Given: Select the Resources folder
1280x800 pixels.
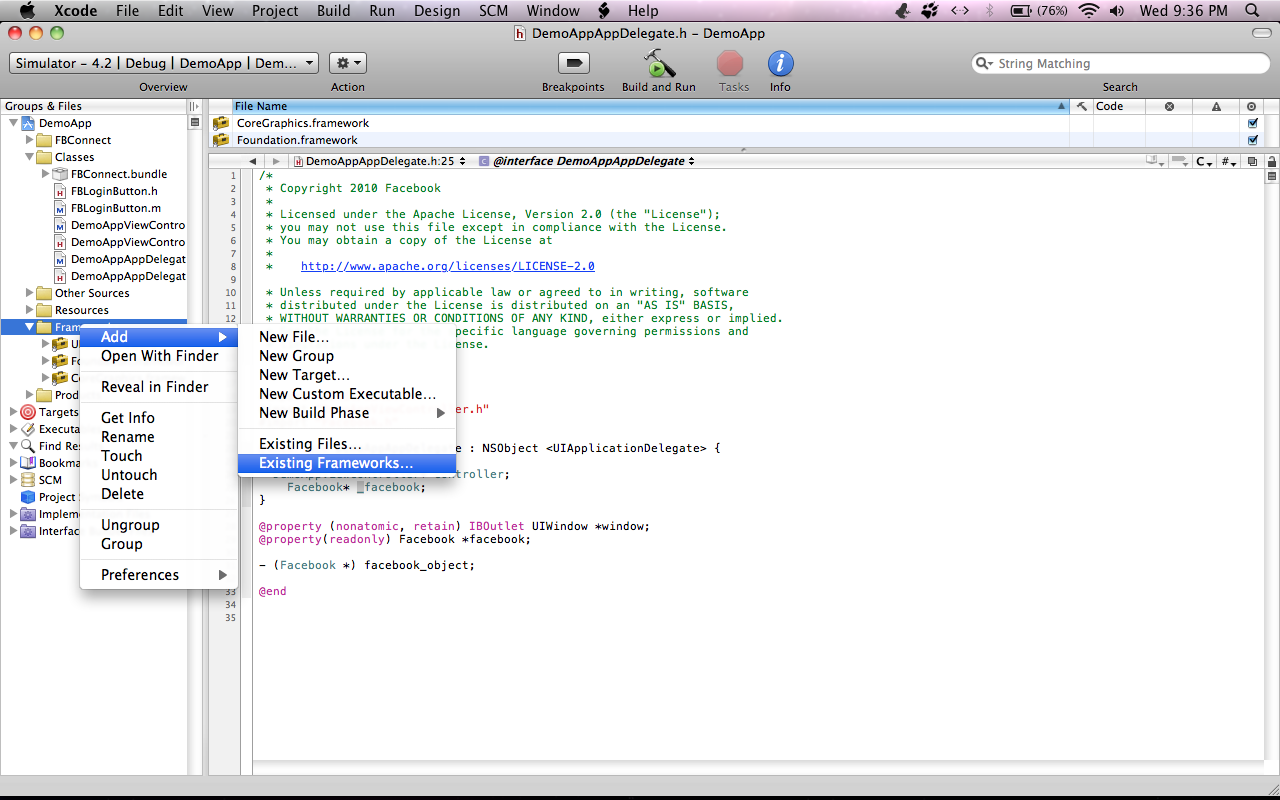Looking at the screenshot, I should [82, 310].
